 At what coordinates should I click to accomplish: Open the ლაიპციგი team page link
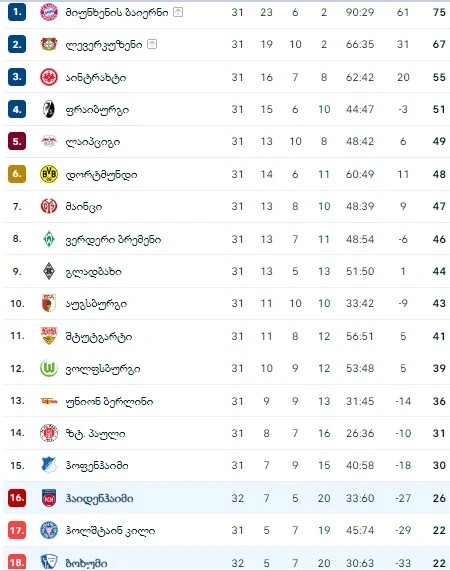92,142
